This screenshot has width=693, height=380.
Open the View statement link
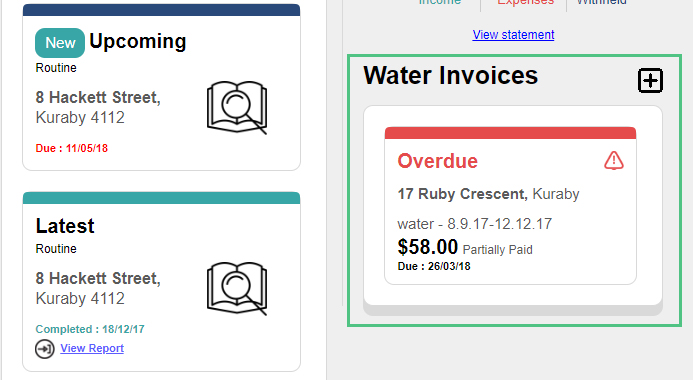coord(513,34)
